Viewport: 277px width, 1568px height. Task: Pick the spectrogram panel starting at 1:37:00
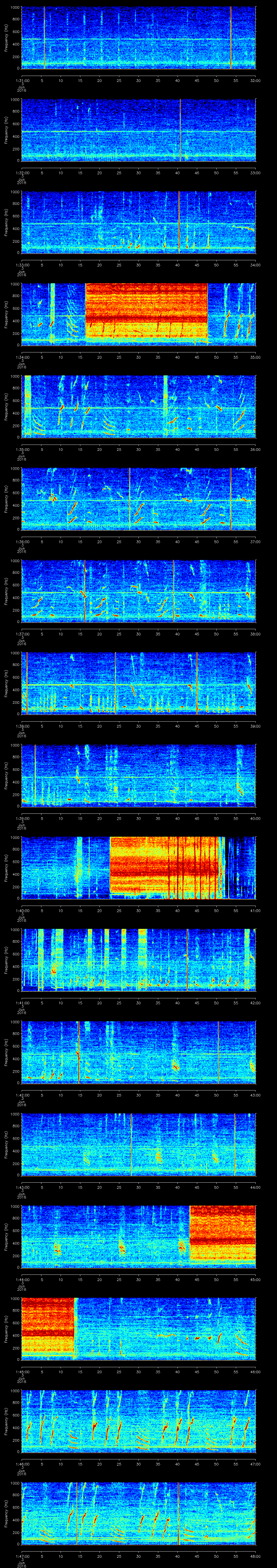tap(138, 590)
